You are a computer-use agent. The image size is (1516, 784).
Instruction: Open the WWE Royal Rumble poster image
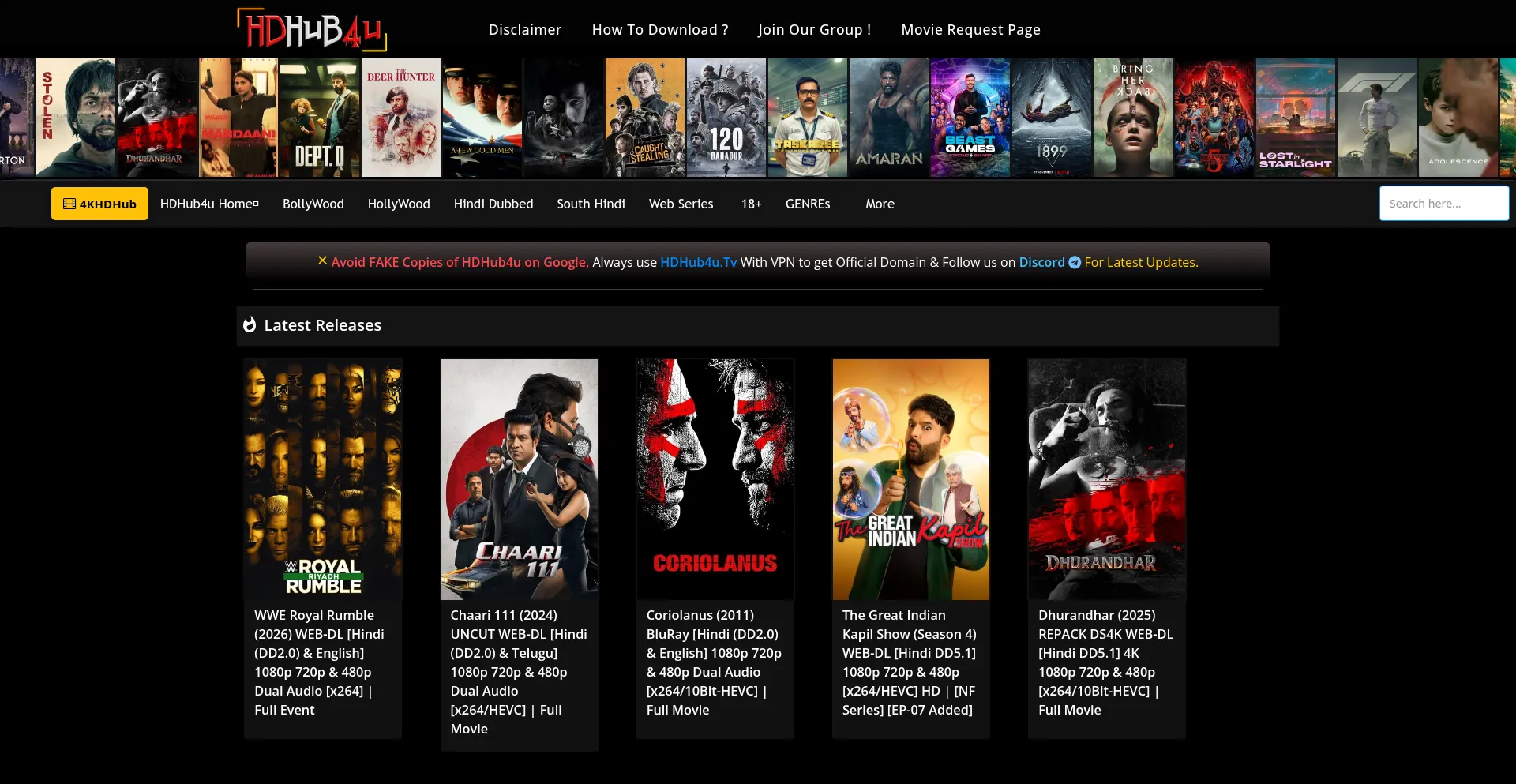[323, 479]
